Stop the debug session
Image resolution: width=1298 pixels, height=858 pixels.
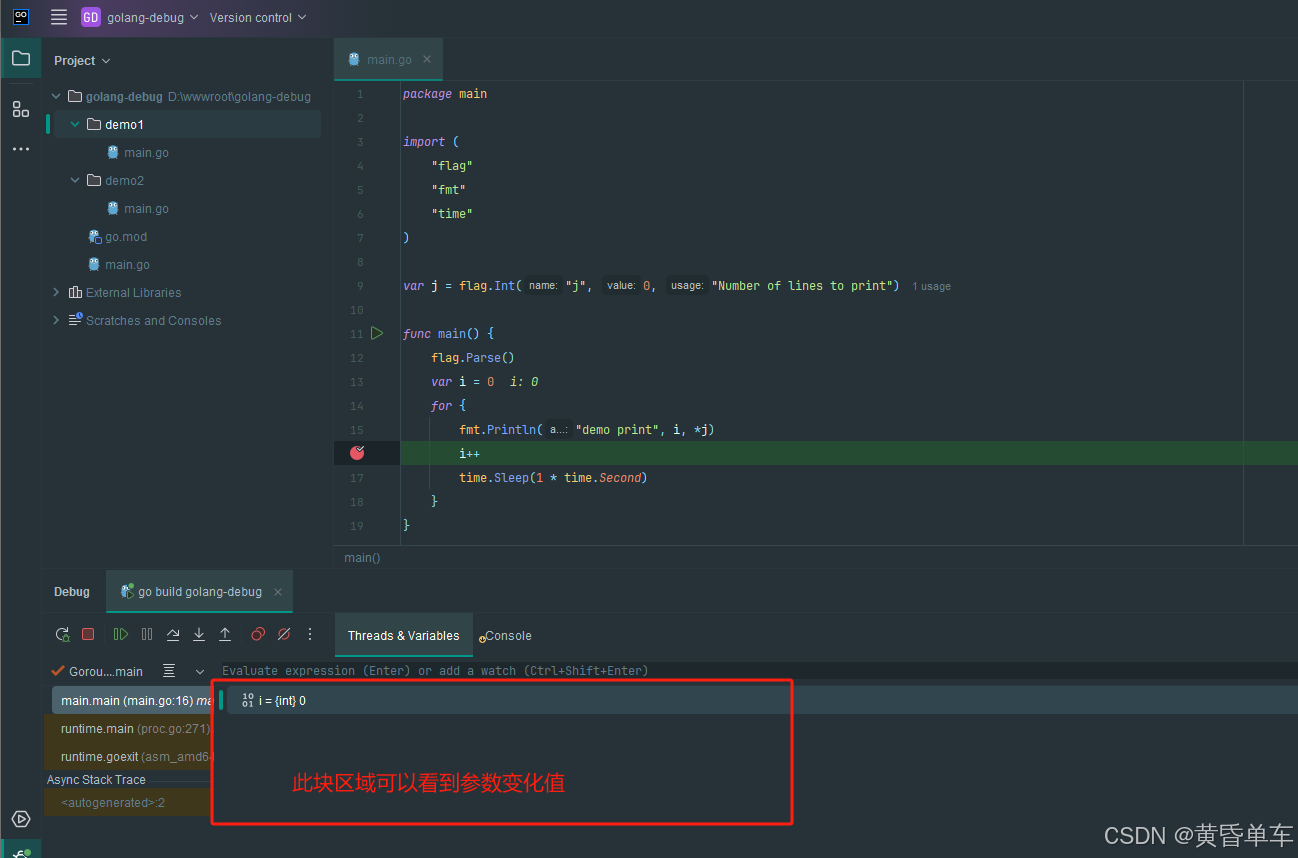click(x=88, y=634)
